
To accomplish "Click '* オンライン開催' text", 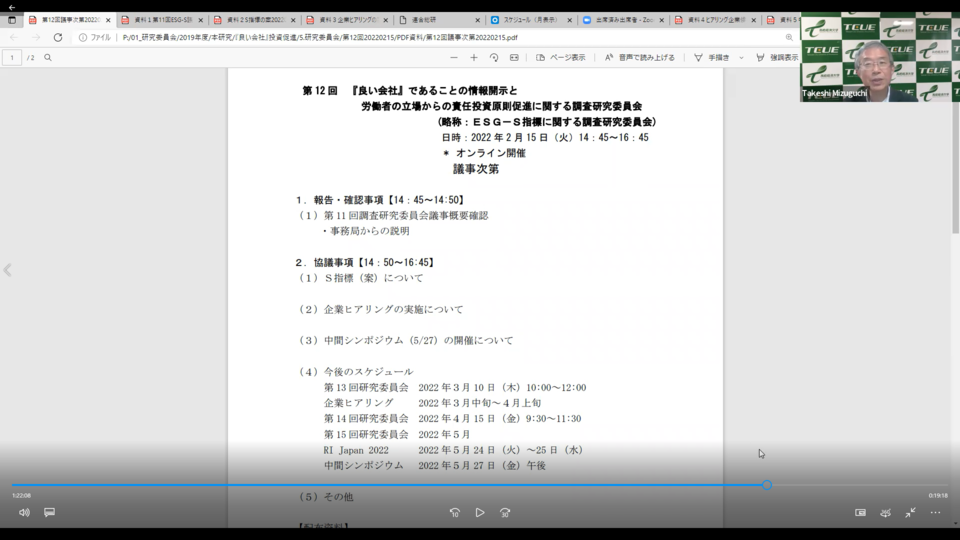I will (x=484, y=153).
